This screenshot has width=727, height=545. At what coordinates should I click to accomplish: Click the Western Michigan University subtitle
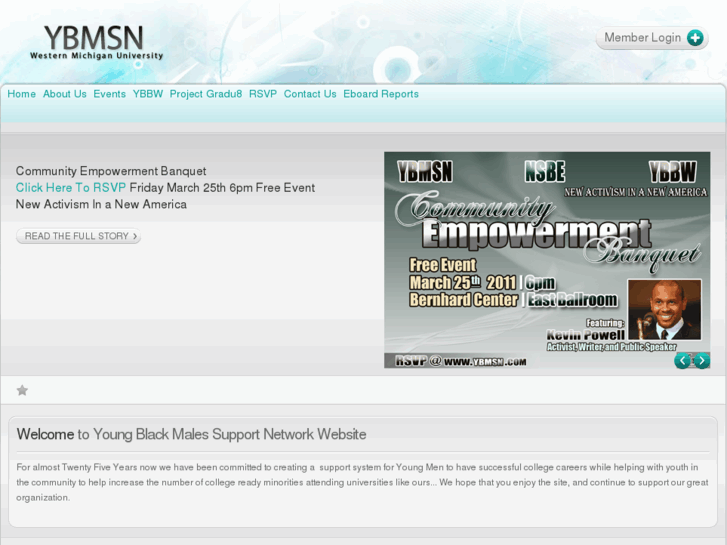pyautogui.click(x=96, y=56)
